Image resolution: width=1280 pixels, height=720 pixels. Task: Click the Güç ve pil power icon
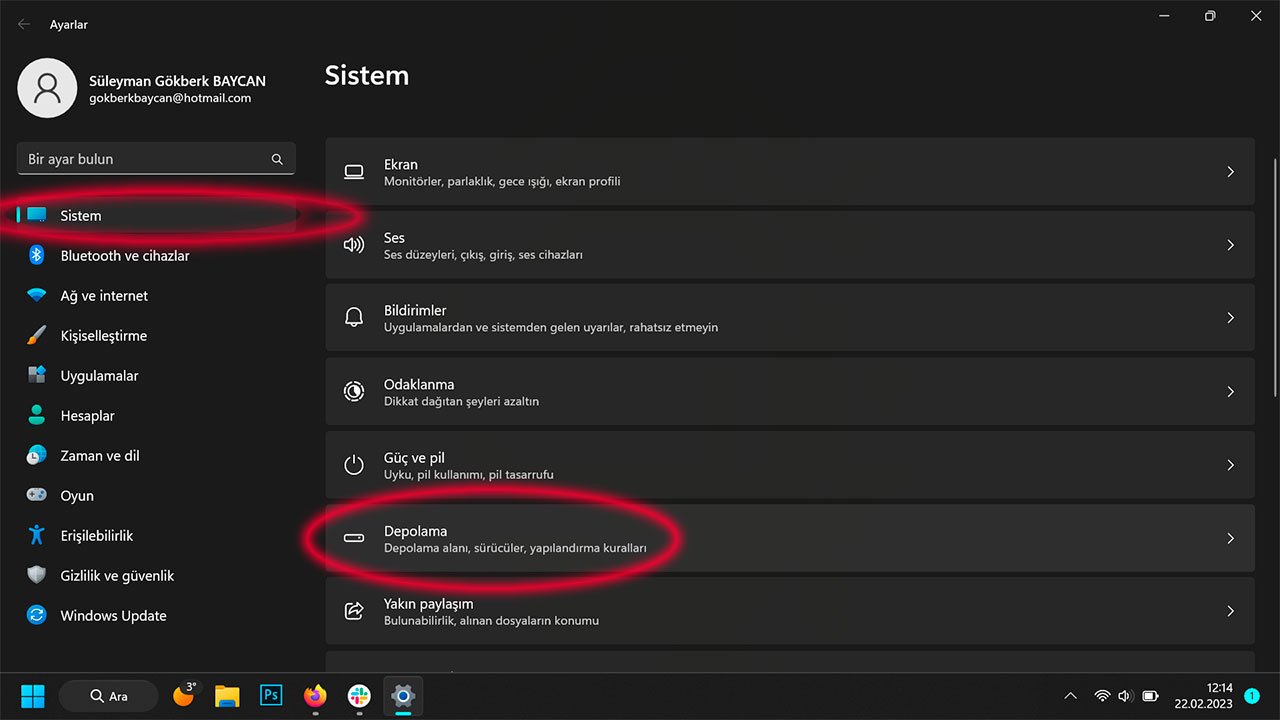[x=354, y=465]
